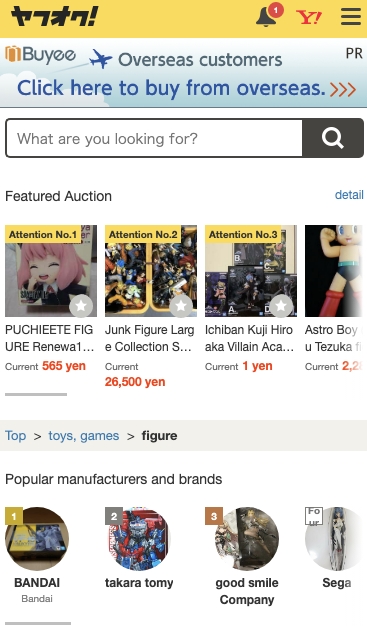The image size is (367, 626).
Task: Toggle watchlist star on Ichiban Kuji item
Action: click(281, 306)
